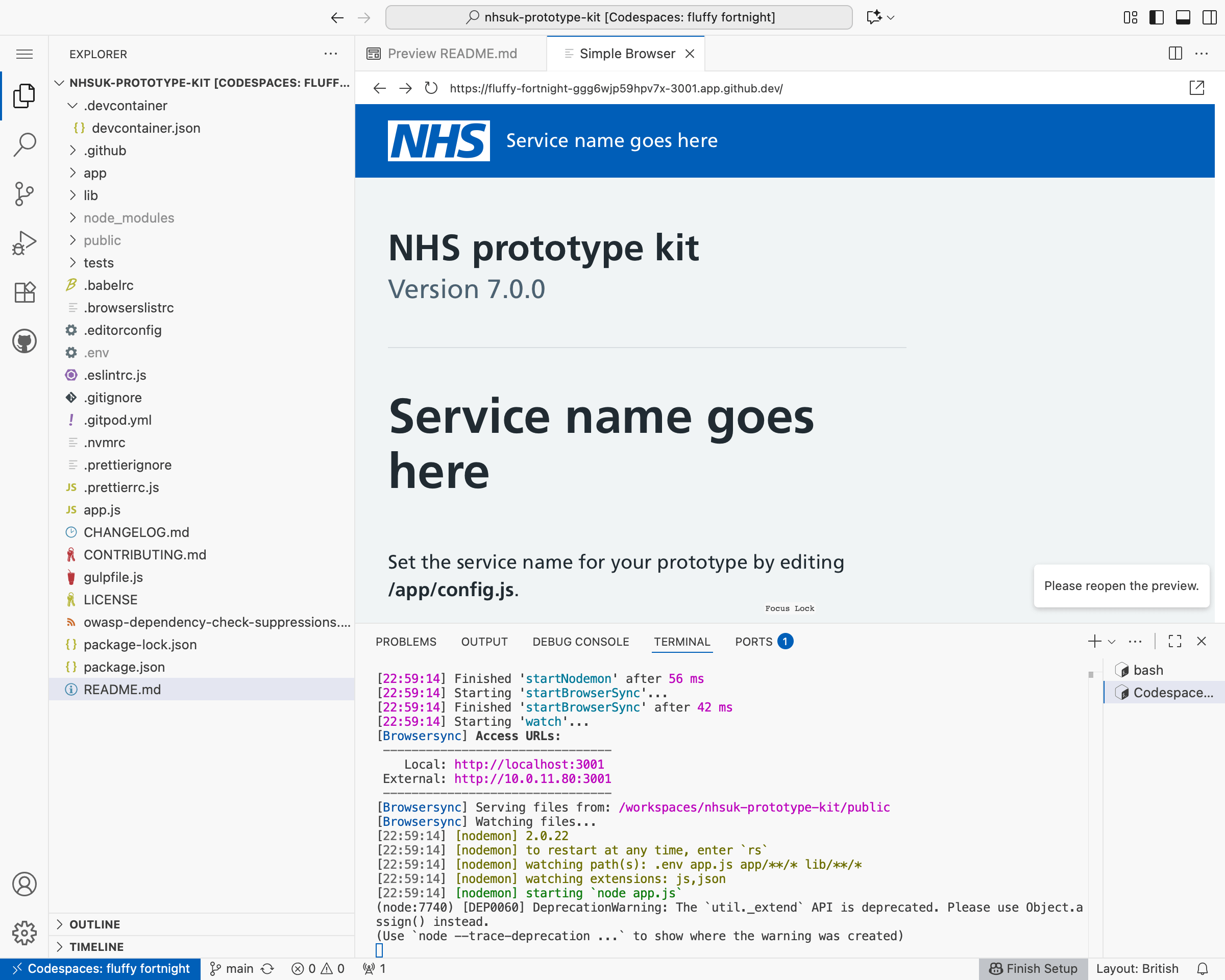Select the Source Control icon

click(x=24, y=194)
